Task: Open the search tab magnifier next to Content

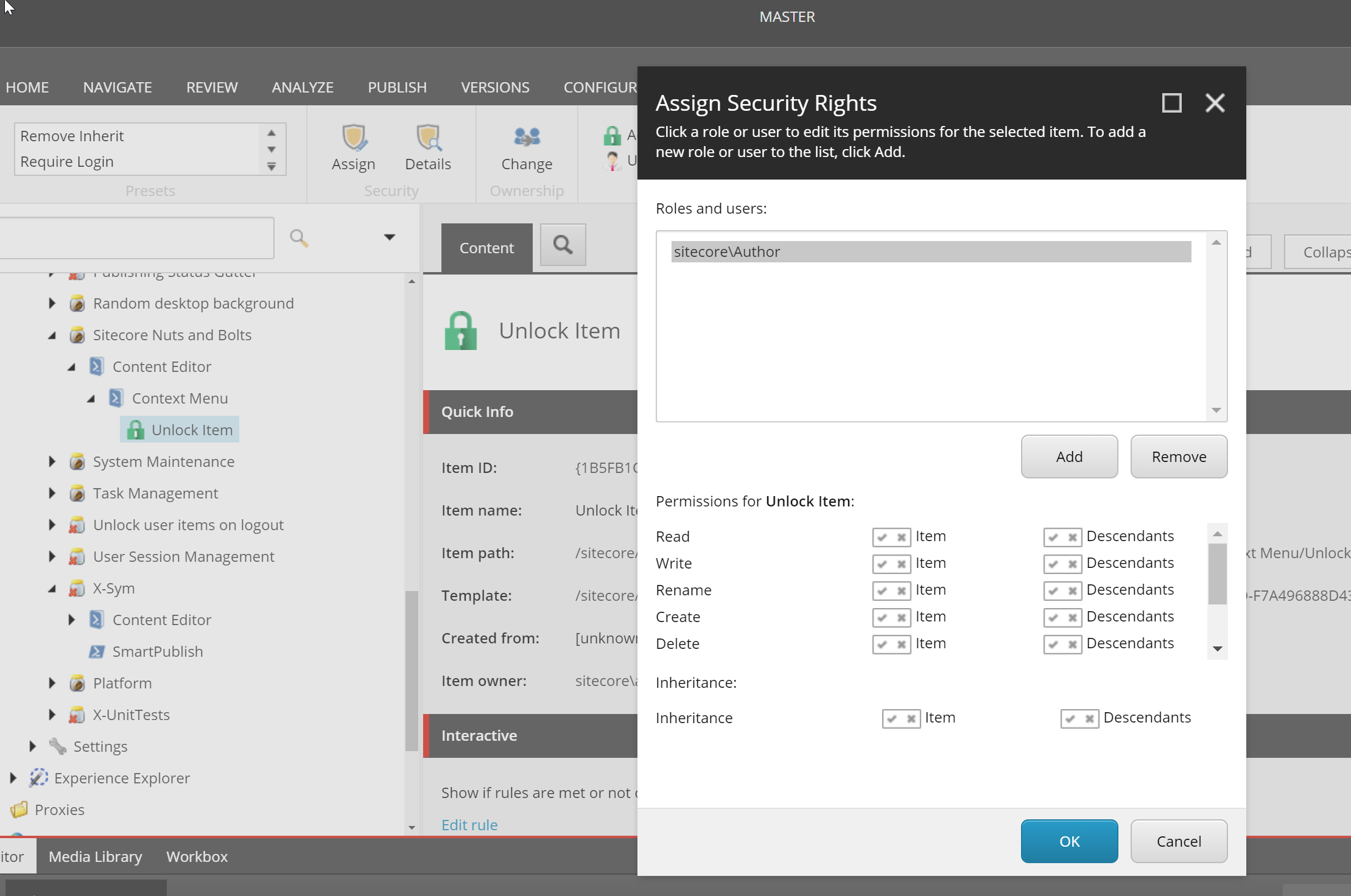Action: [563, 245]
